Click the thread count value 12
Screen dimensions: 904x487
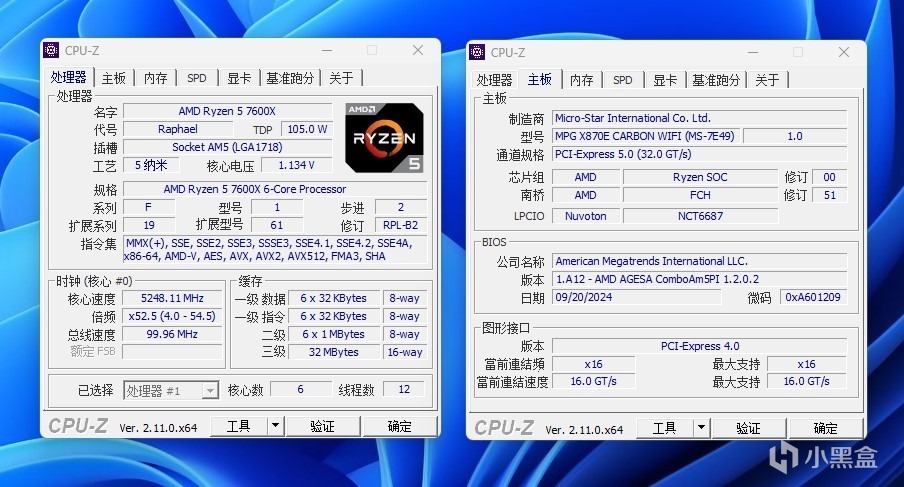(x=404, y=389)
